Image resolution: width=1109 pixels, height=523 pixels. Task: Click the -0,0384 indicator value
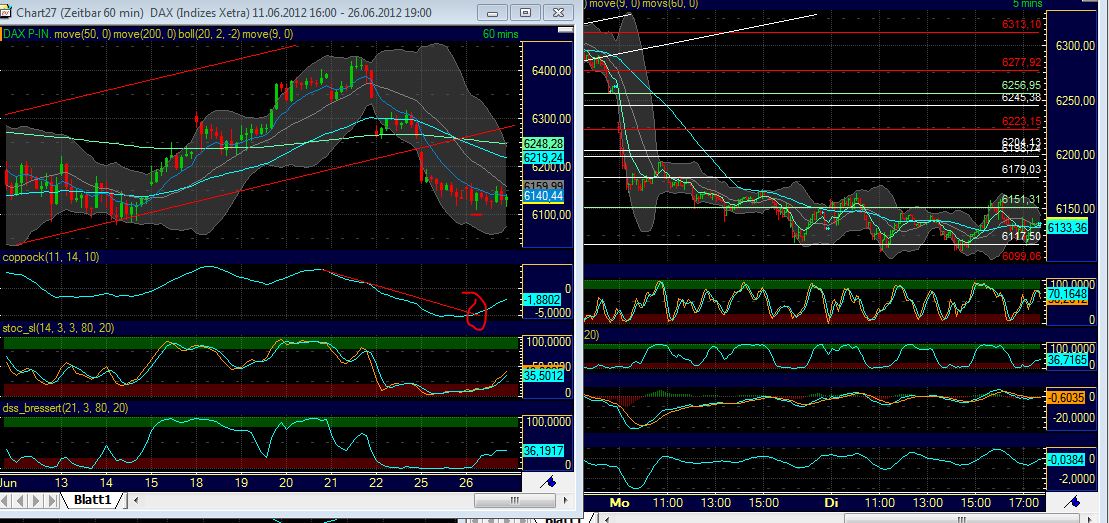(1067, 459)
